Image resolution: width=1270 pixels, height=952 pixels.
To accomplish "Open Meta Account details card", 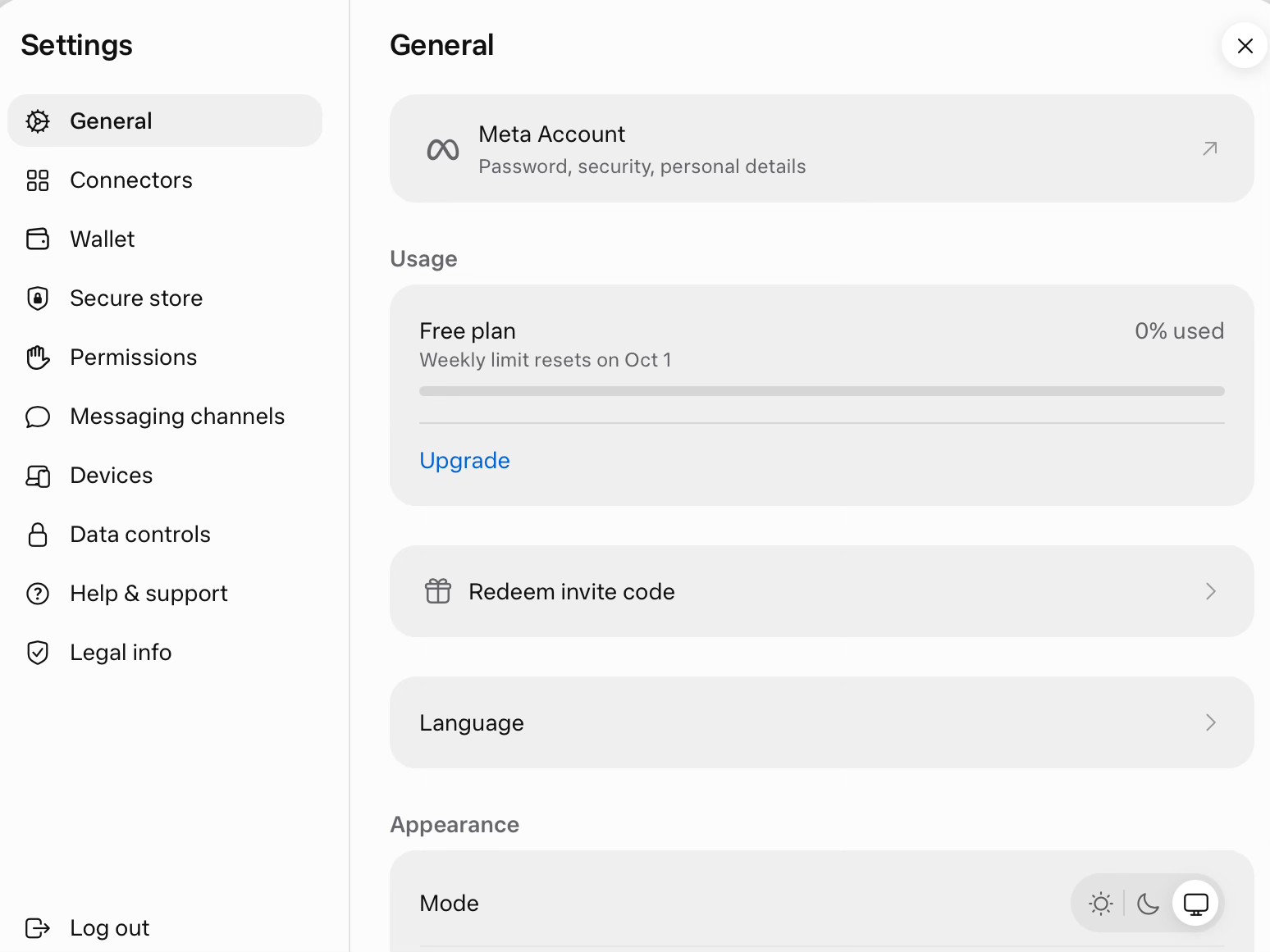I will click(821, 148).
